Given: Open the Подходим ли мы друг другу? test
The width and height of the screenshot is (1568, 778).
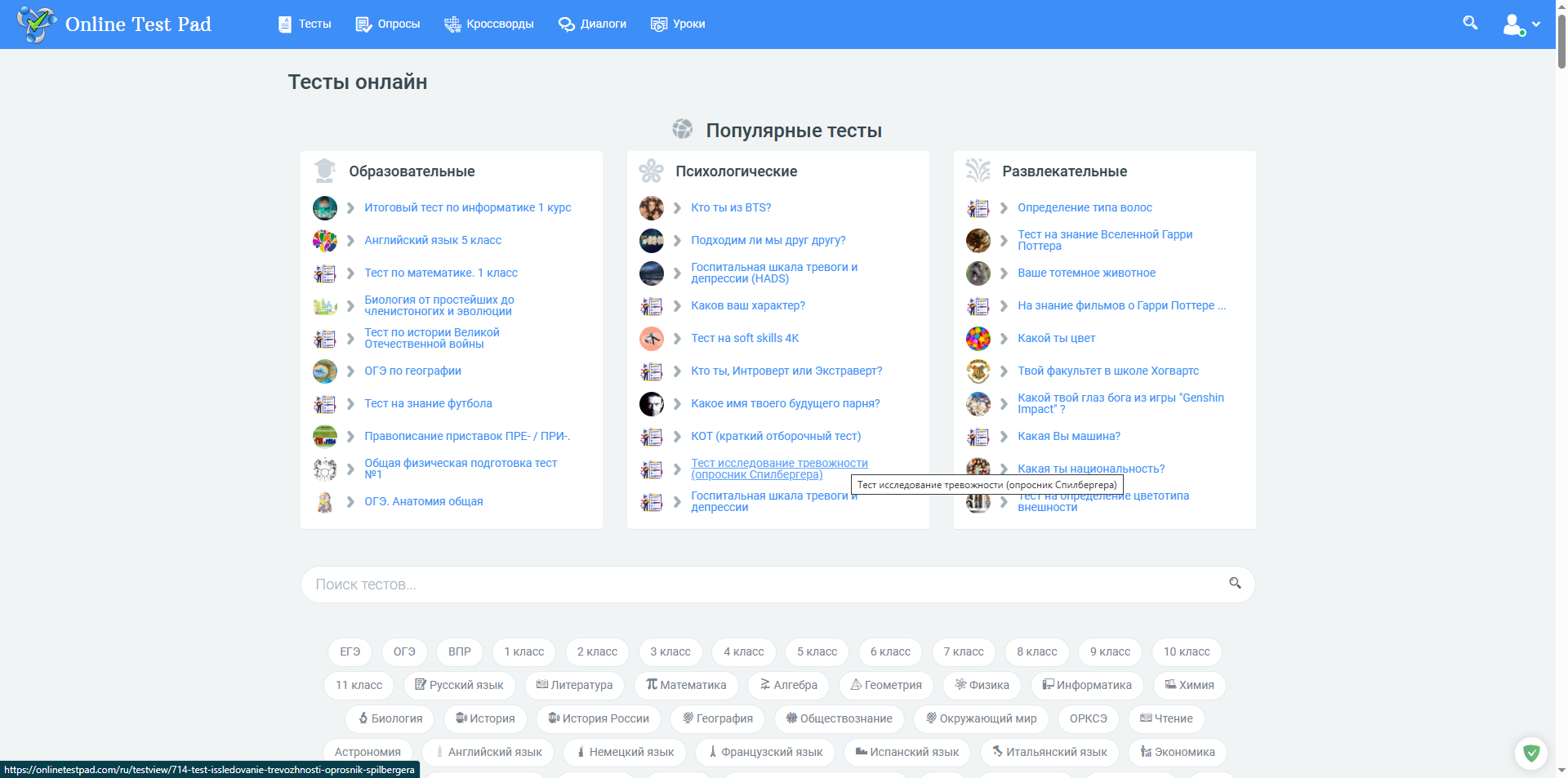Looking at the screenshot, I should click(x=768, y=240).
